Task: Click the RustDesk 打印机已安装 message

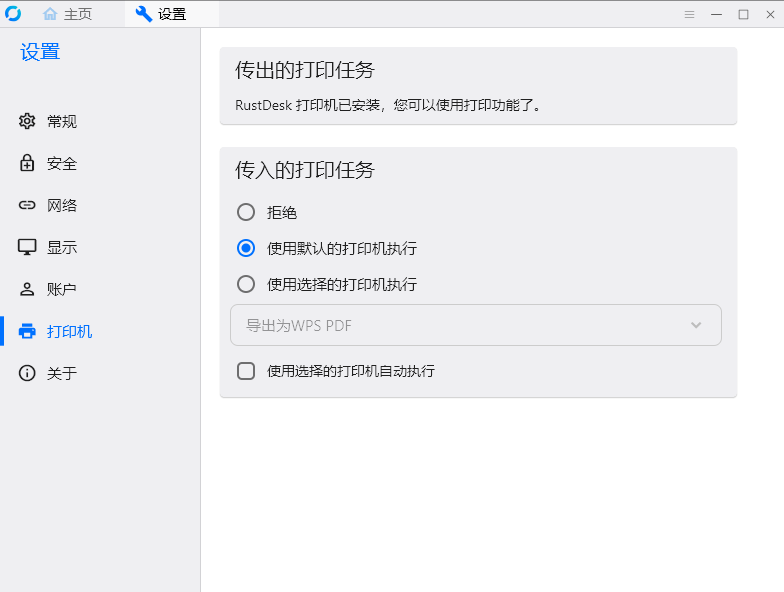Action: pos(388,105)
